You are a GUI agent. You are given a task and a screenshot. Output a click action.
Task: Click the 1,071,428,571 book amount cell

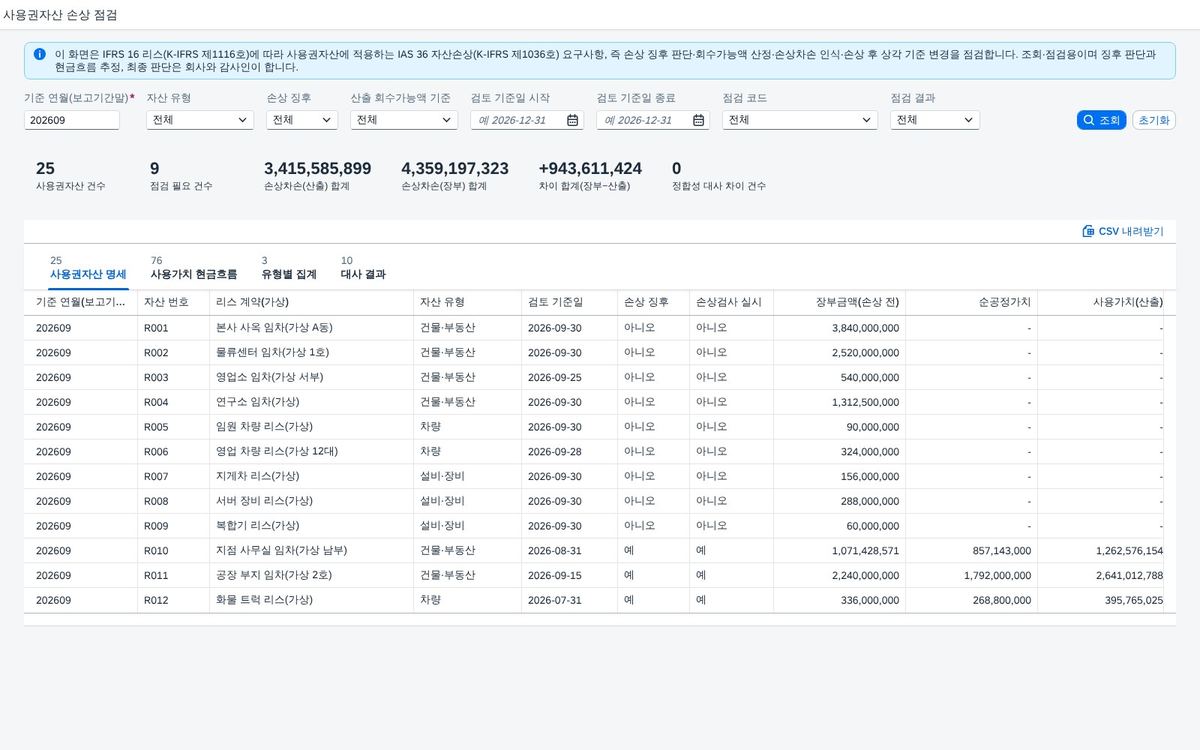click(840, 550)
